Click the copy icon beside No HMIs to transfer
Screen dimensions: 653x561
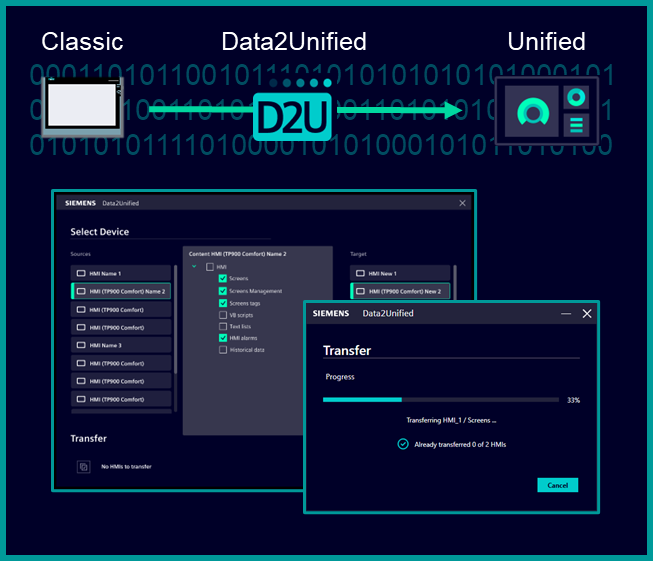(83, 466)
